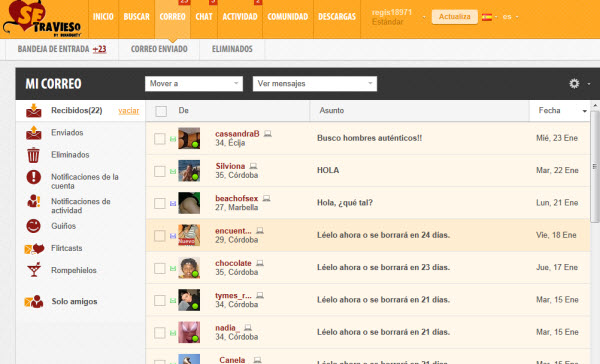
Task: Expand the es language dropdown
Action: (x=517, y=17)
